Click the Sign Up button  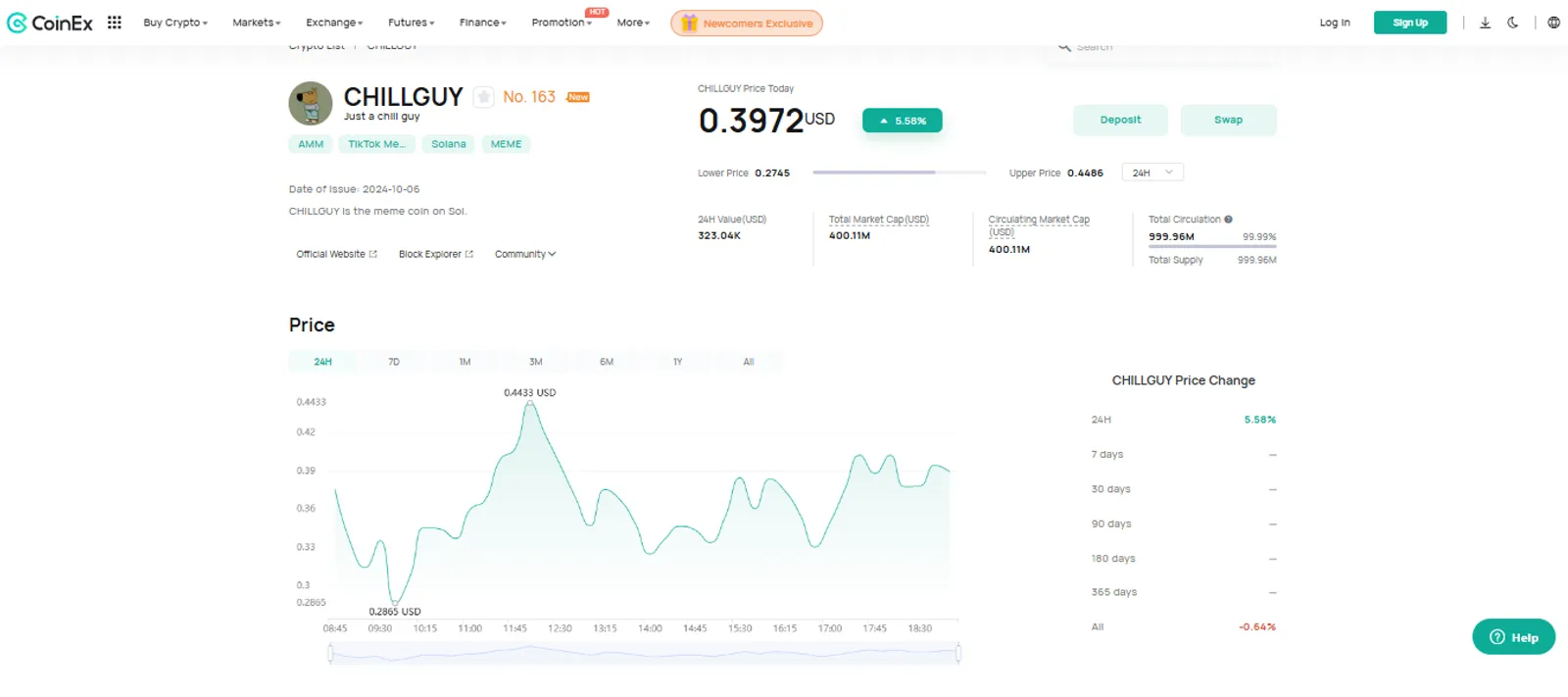pos(1410,23)
